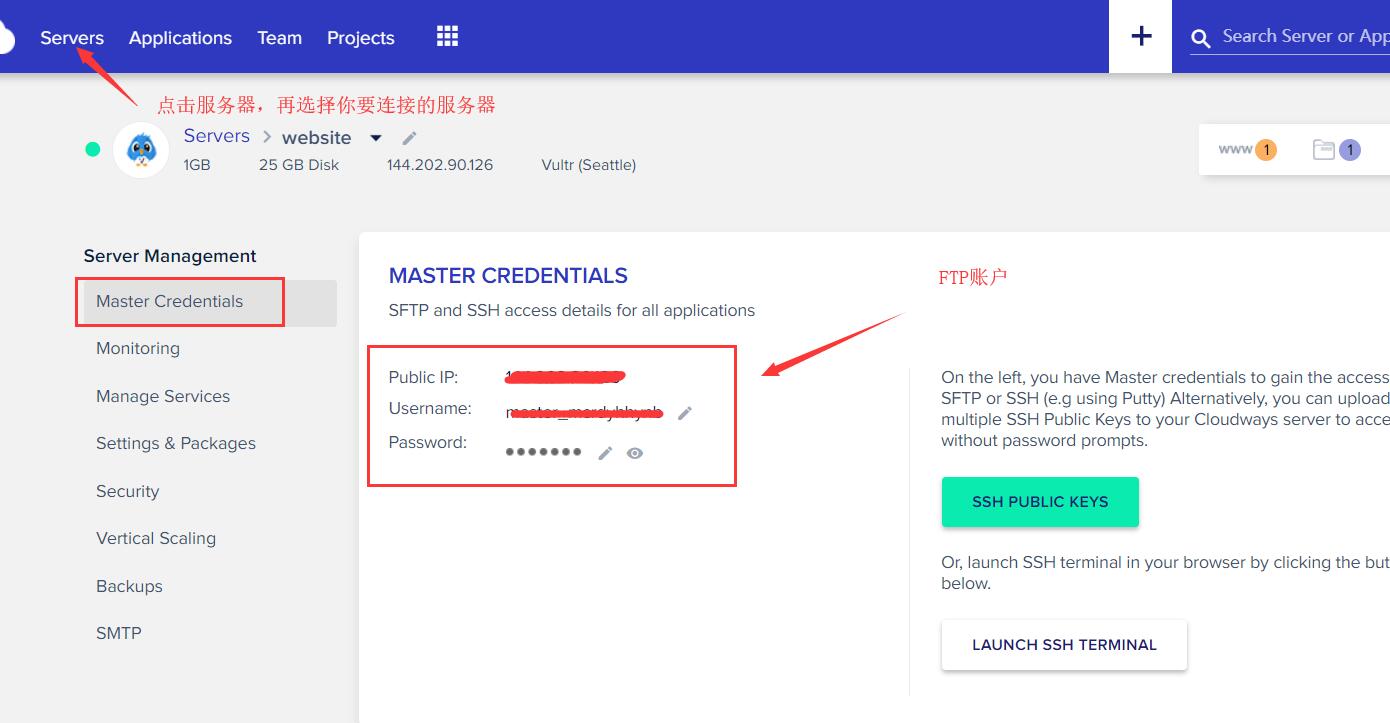Viewport: 1390px width, 723px height.
Task: Open the Servers menu in navbar
Action: click(x=72, y=38)
